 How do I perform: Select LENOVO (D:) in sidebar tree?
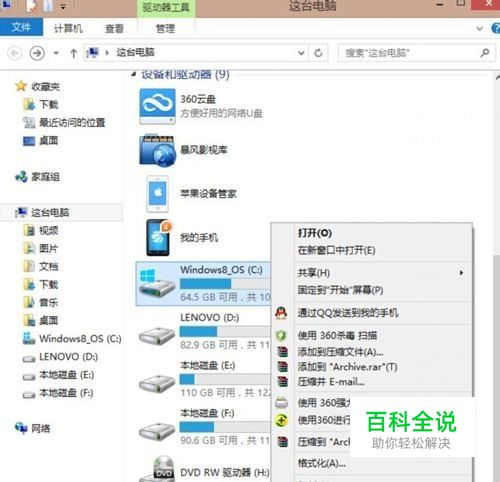click(x=60, y=357)
